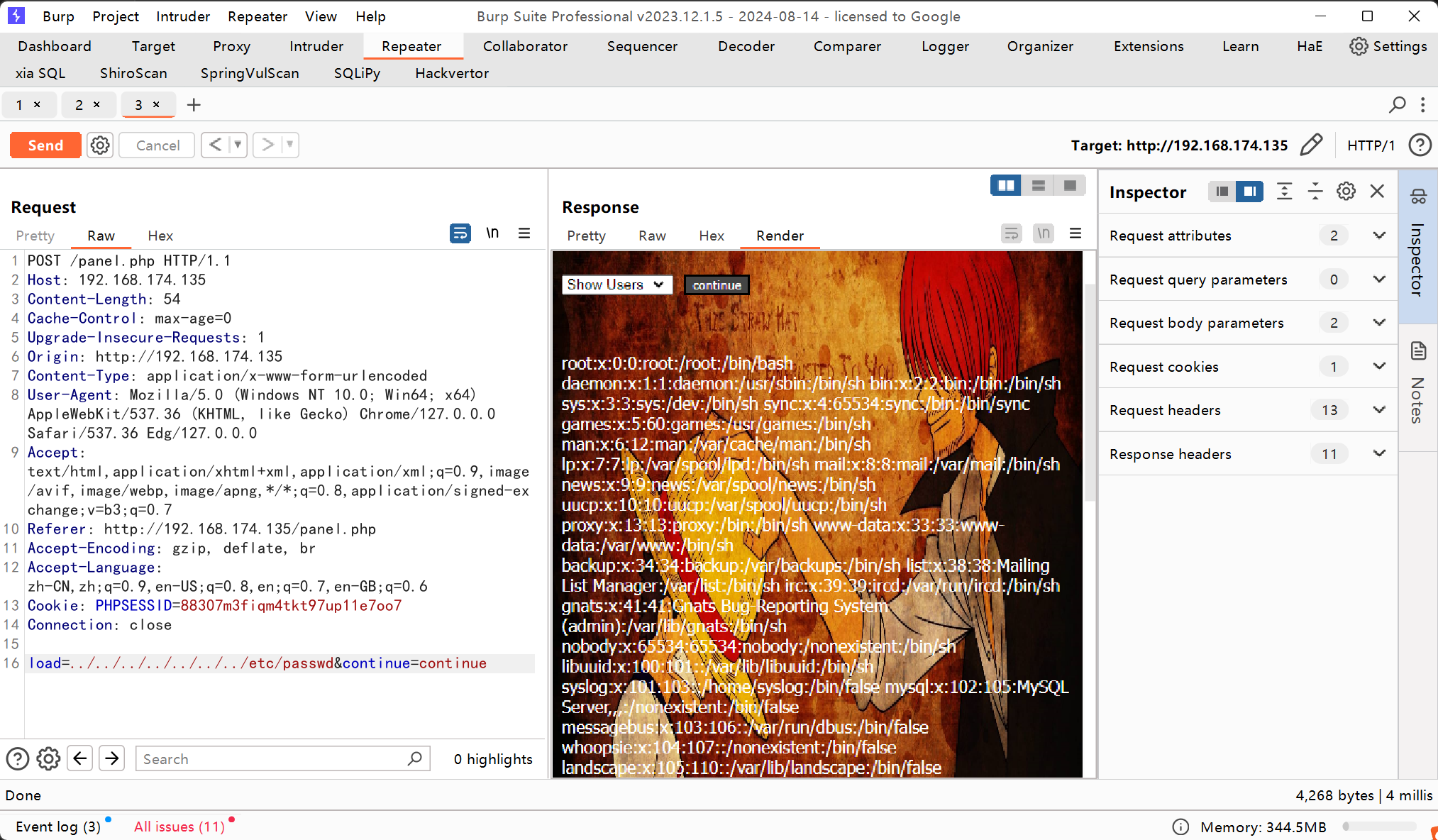Close Repeater tab 1

point(37,104)
